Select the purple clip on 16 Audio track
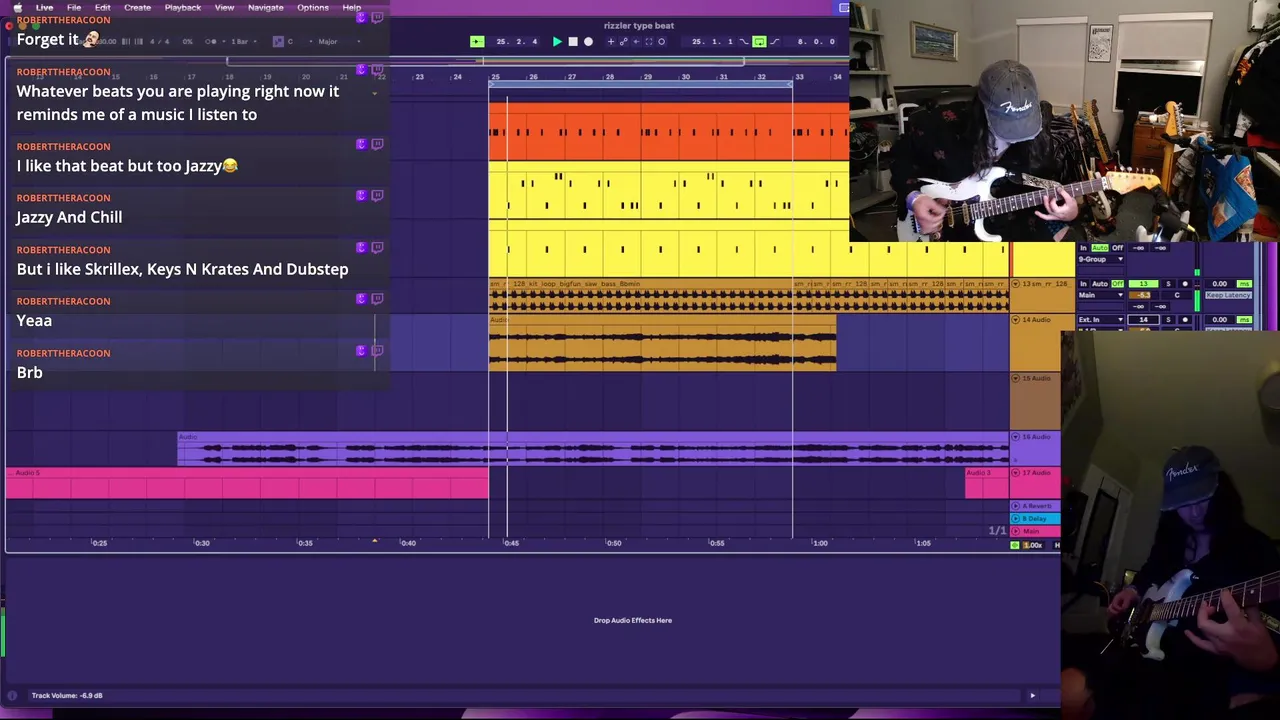Screen dimensions: 1280x720 (x=593, y=449)
